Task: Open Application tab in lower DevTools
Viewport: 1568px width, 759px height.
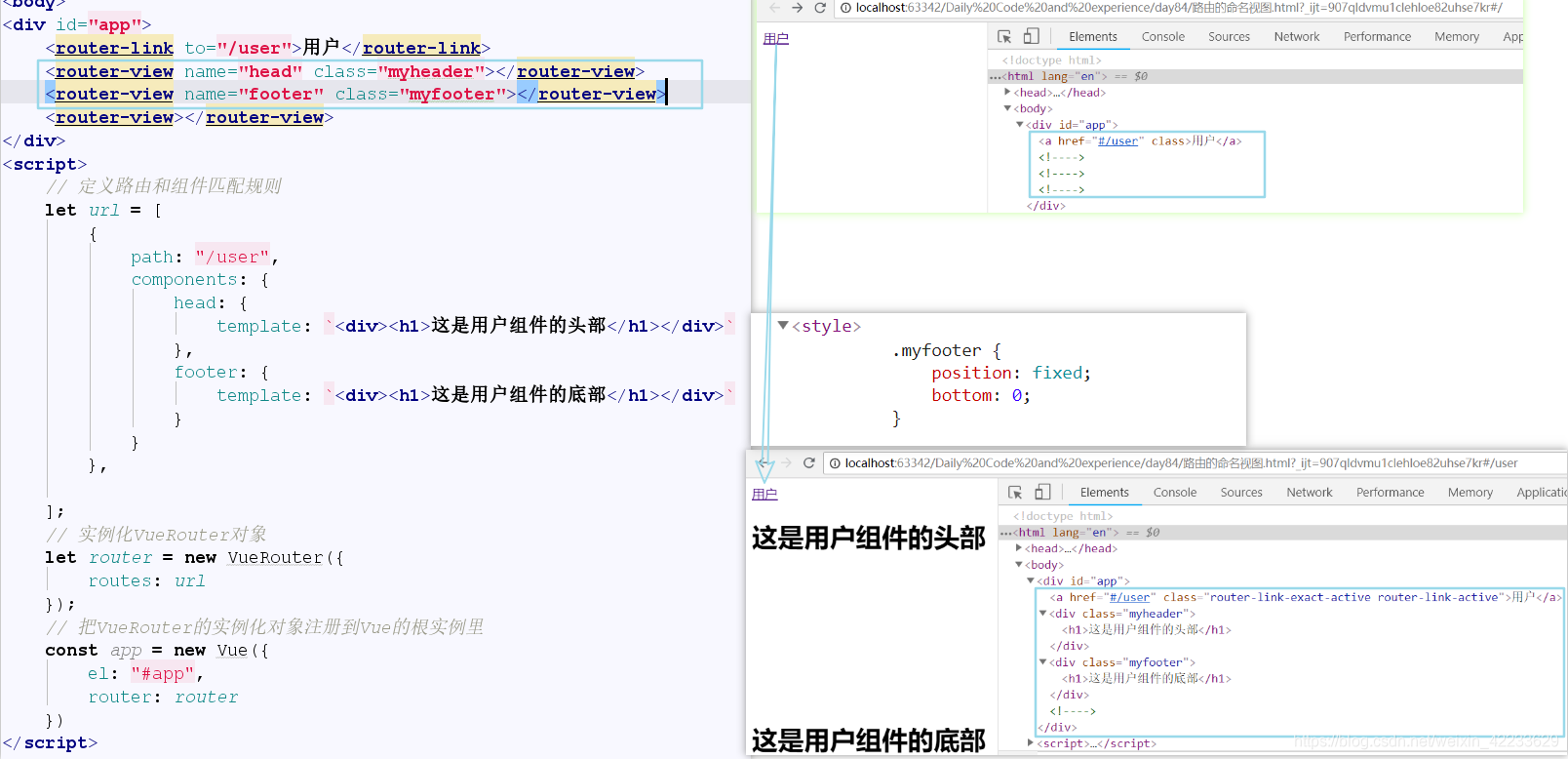Action: tap(1541, 493)
